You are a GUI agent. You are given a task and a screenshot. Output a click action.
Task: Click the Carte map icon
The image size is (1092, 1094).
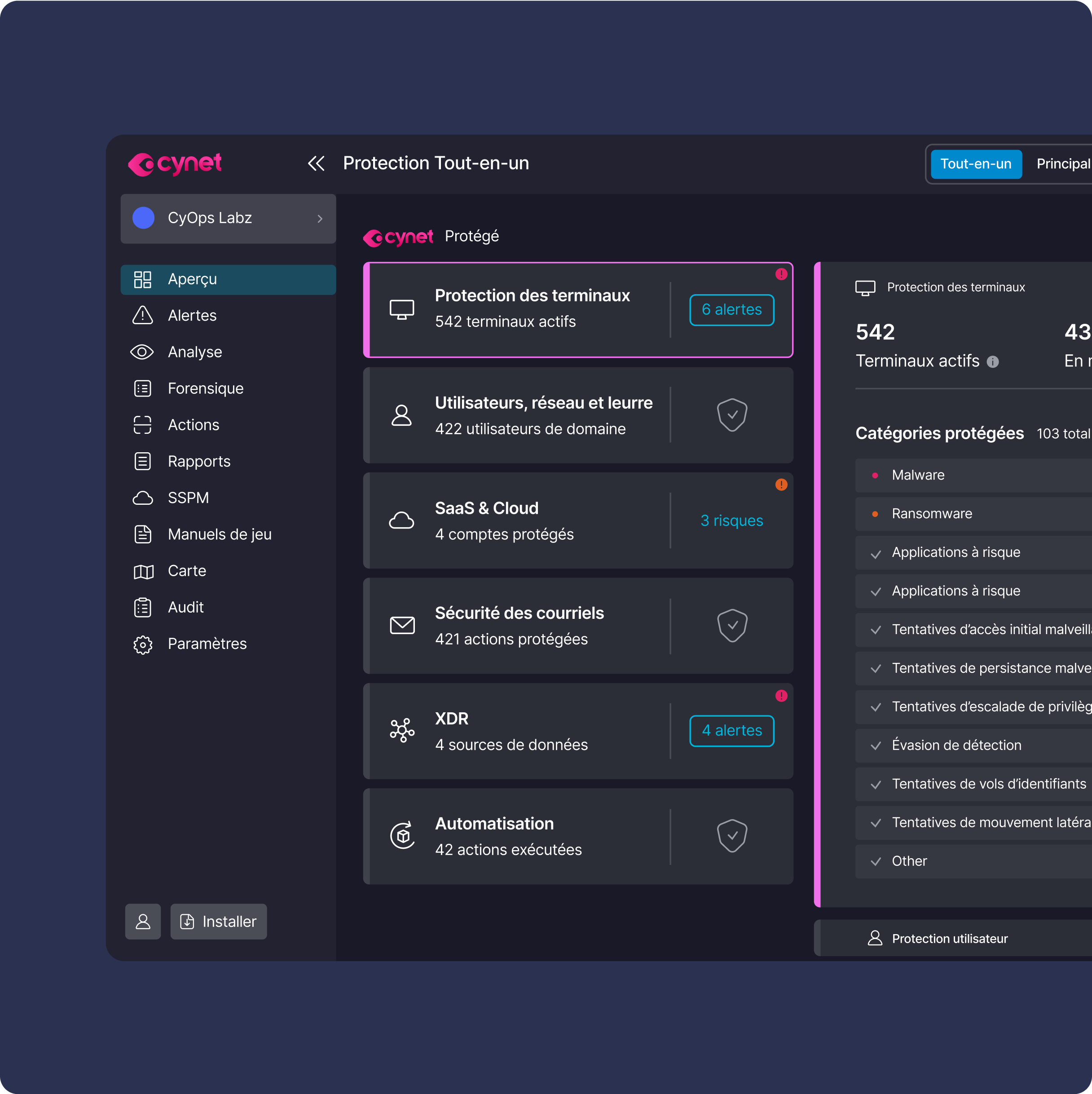click(143, 571)
